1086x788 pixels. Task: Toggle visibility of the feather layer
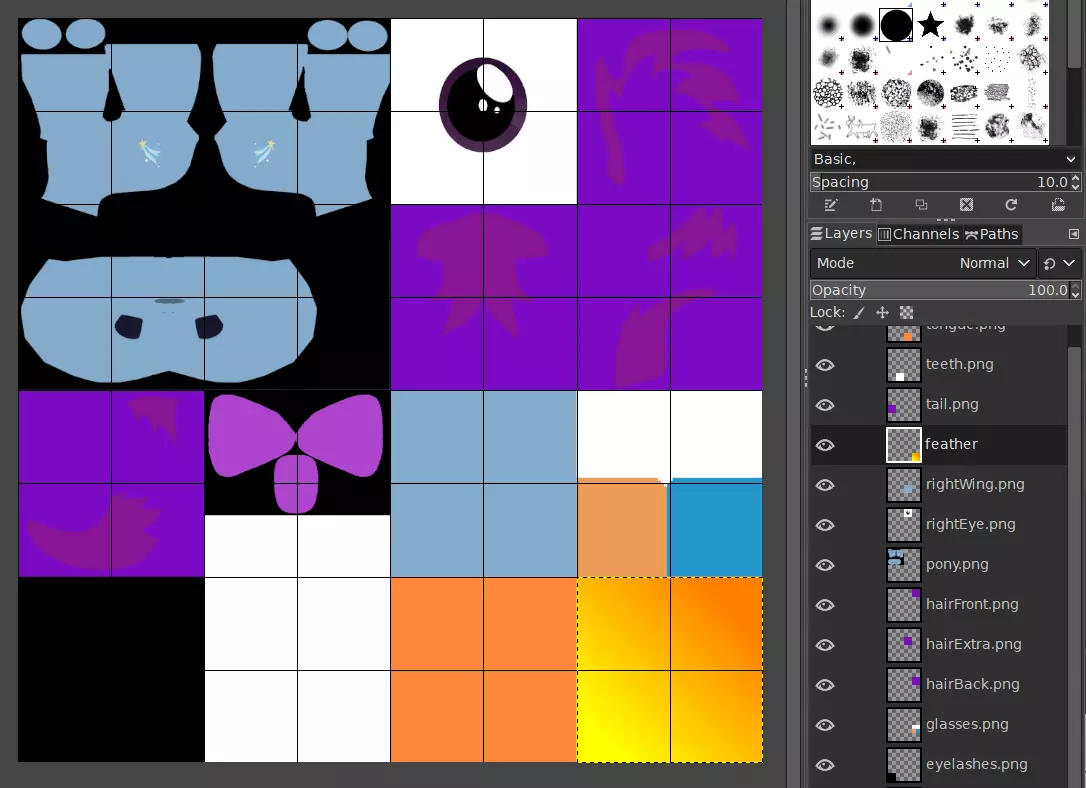pos(825,445)
